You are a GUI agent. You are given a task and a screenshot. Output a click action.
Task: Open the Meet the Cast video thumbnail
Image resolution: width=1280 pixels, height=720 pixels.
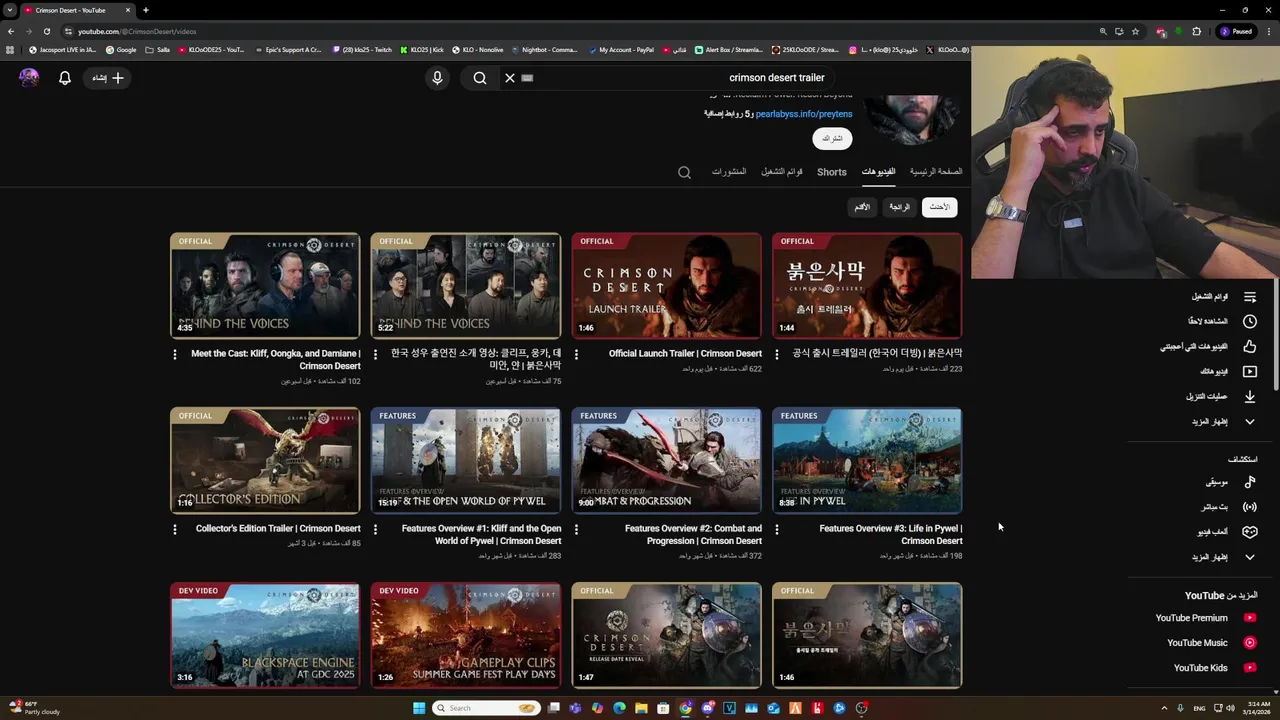tap(265, 286)
